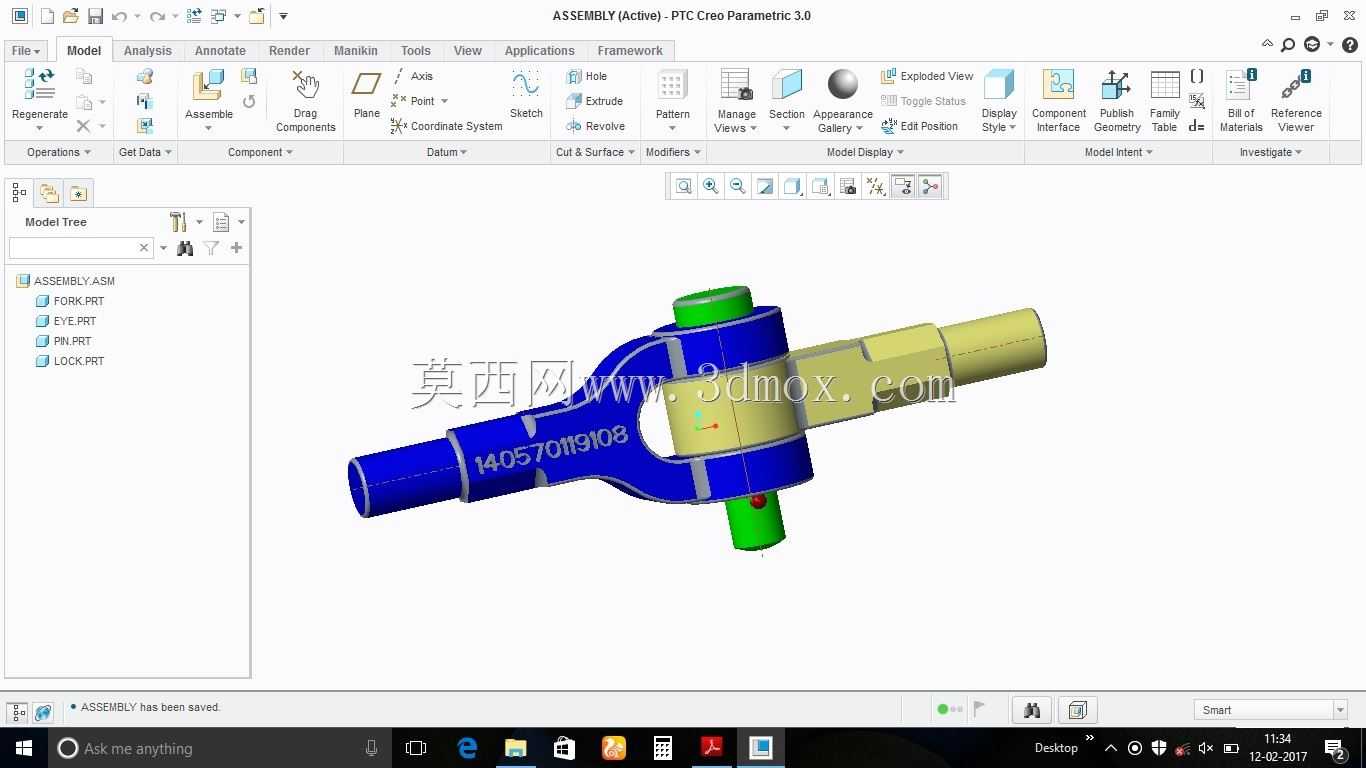Choose the Extrude tool
Screen dimensions: 1366x768
(594, 101)
